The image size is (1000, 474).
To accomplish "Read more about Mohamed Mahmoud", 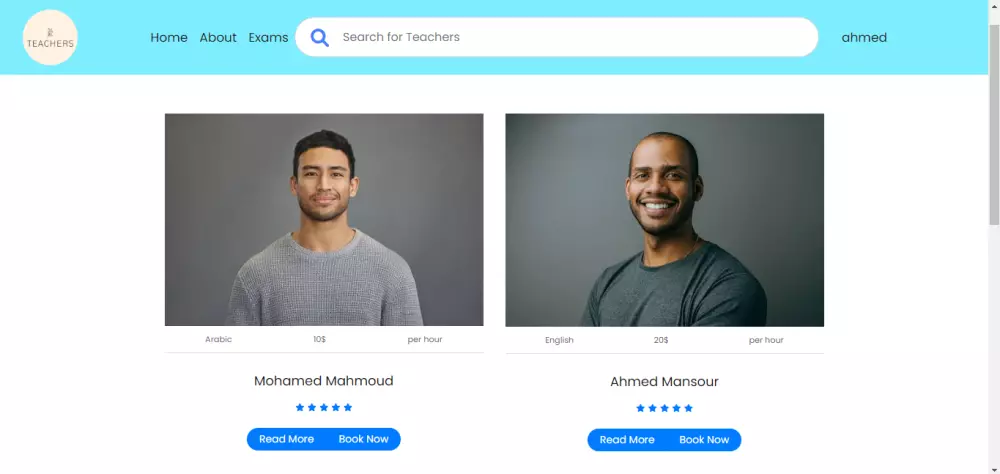I will [286, 439].
